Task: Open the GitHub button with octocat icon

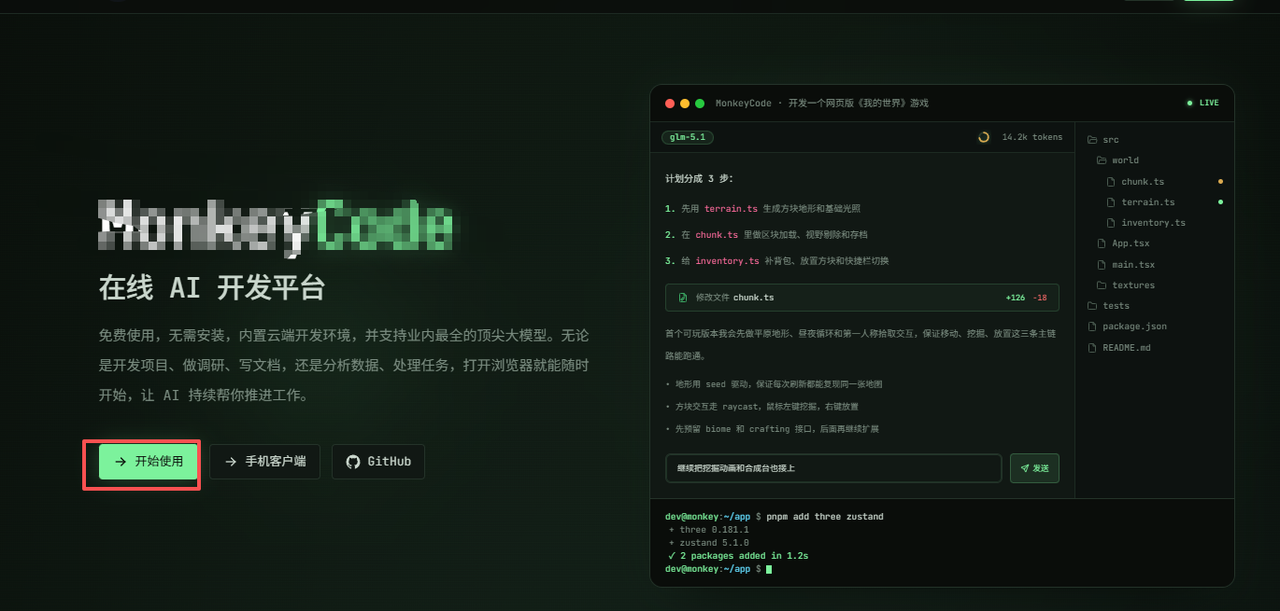Action: coord(378,462)
